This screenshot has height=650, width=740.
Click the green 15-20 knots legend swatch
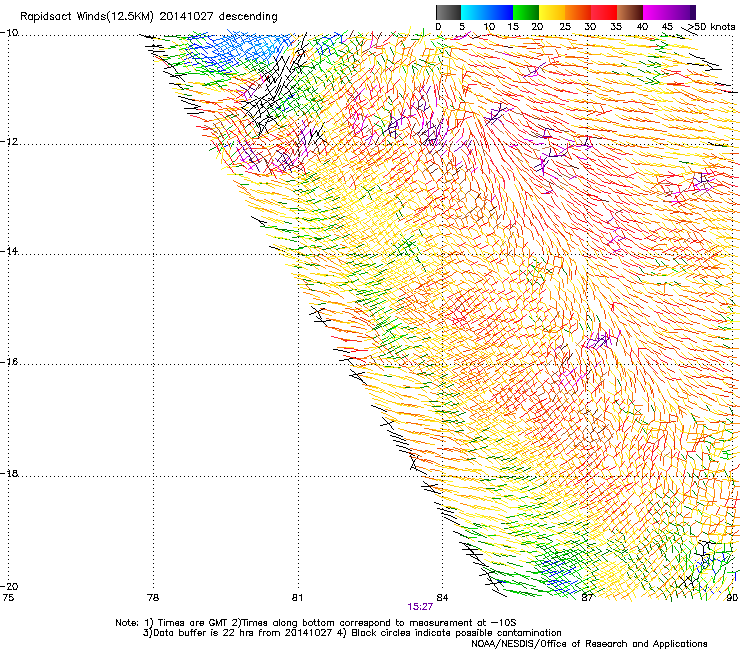526,12
